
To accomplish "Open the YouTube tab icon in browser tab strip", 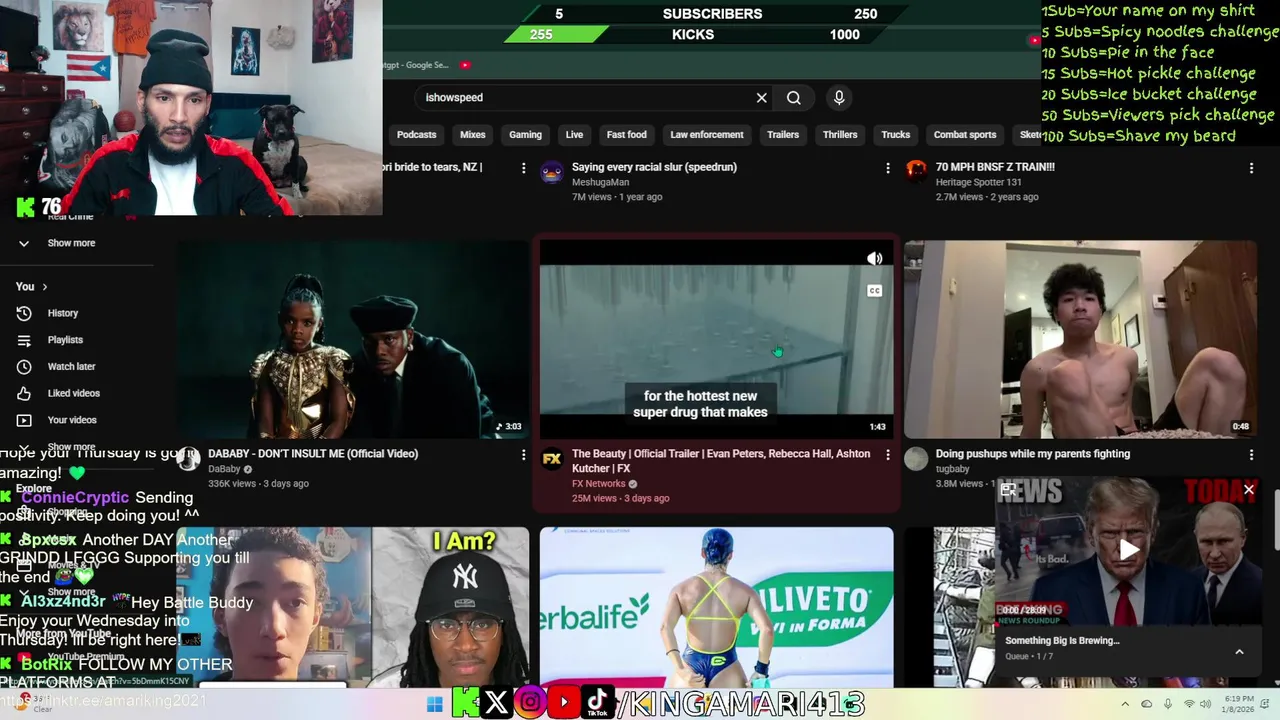I will pos(465,65).
